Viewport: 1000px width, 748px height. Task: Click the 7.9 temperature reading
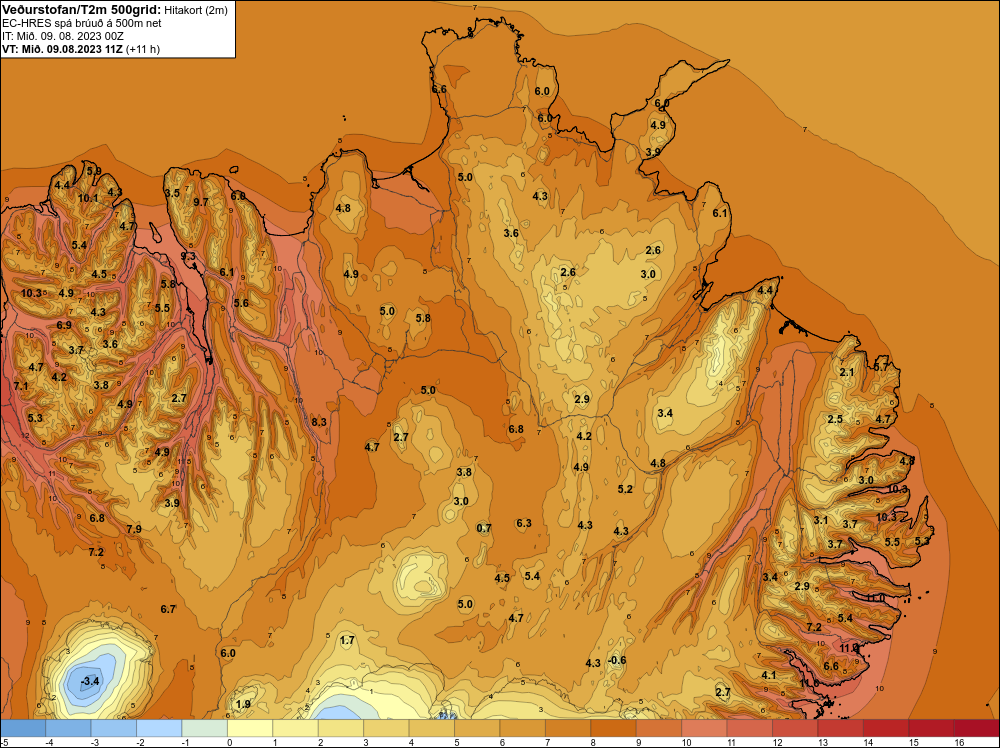134,529
